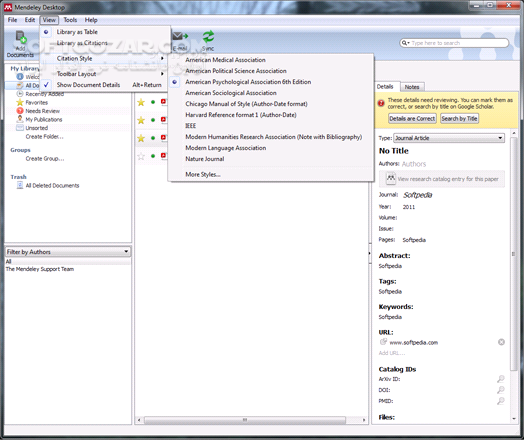Remove the www.softpedia.com URL with the X icon

(x=501, y=342)
